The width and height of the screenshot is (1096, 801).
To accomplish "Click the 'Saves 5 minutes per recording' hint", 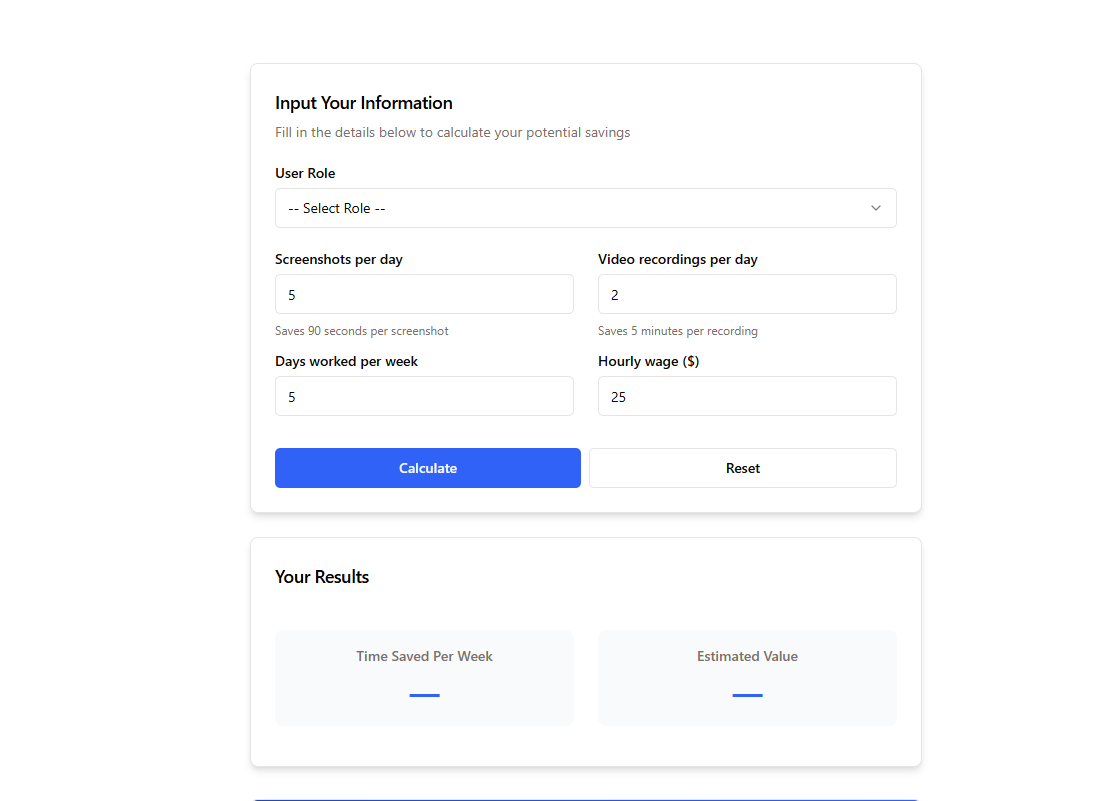I will (678, 331).
